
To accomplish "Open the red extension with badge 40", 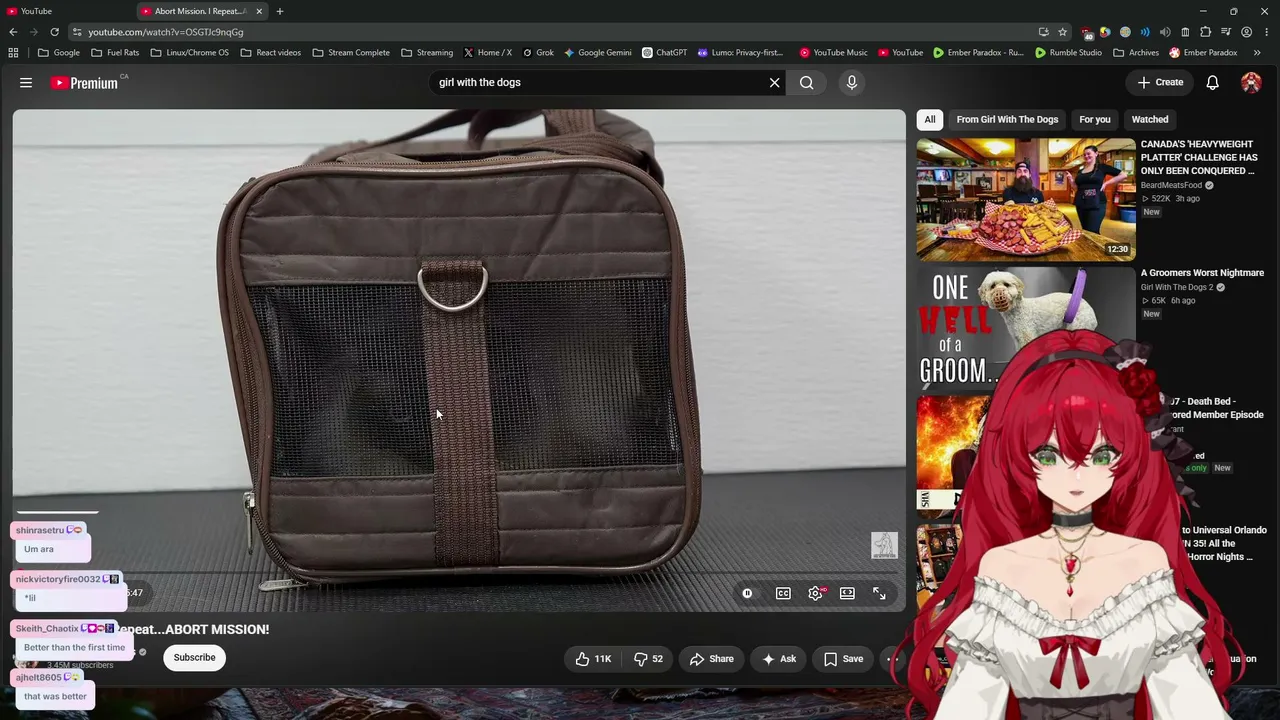I will (1087, 32).
